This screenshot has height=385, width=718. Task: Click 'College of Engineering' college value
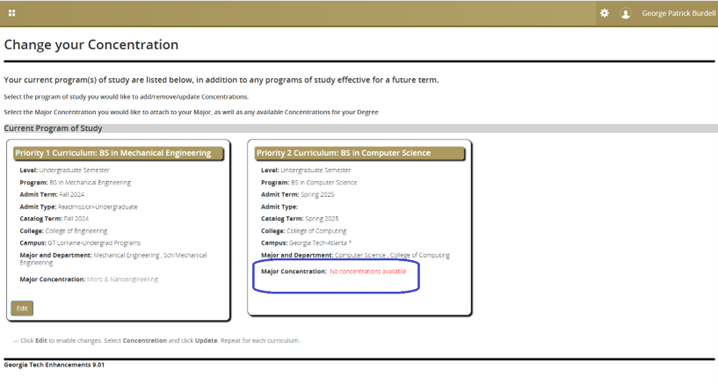click(76, 231)
